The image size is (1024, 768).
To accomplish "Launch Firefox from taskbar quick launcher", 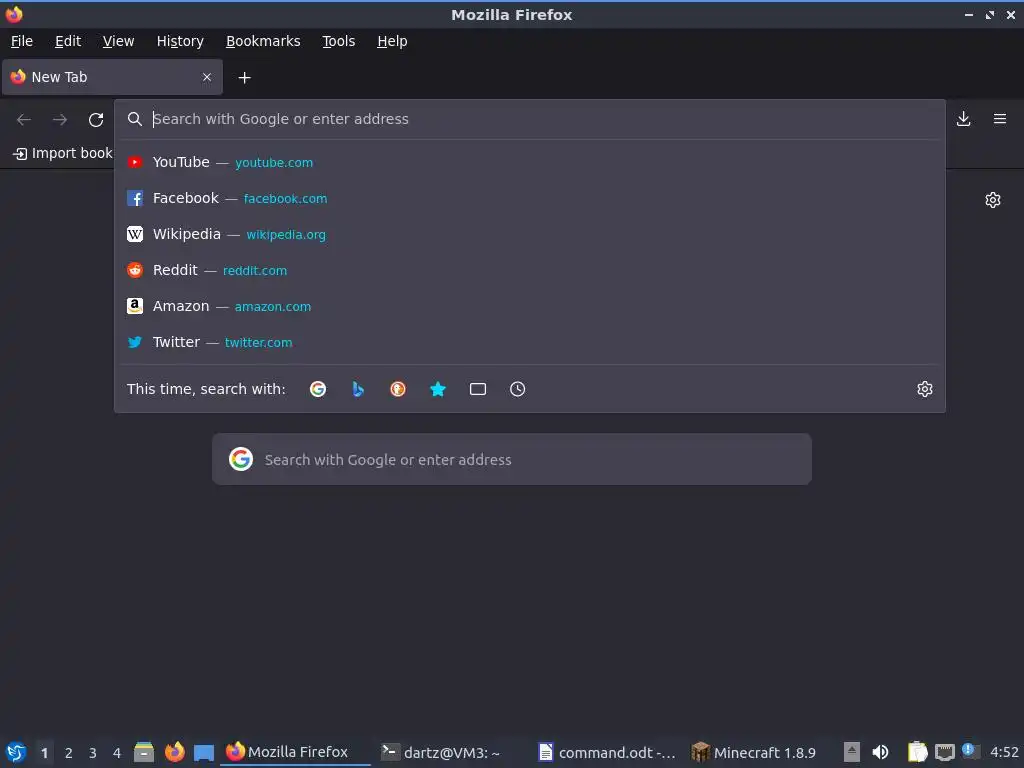I will [x=174, y=752].
